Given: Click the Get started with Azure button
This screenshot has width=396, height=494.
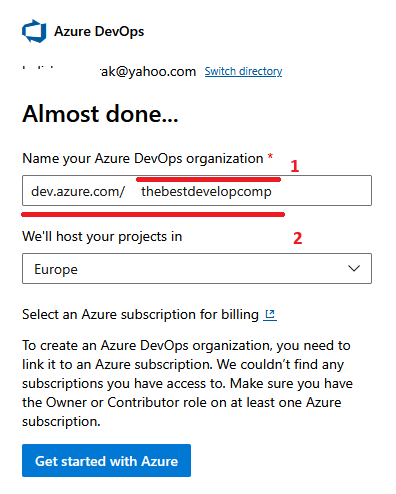Looking at the screenshot, I should [x=106, y=460].
